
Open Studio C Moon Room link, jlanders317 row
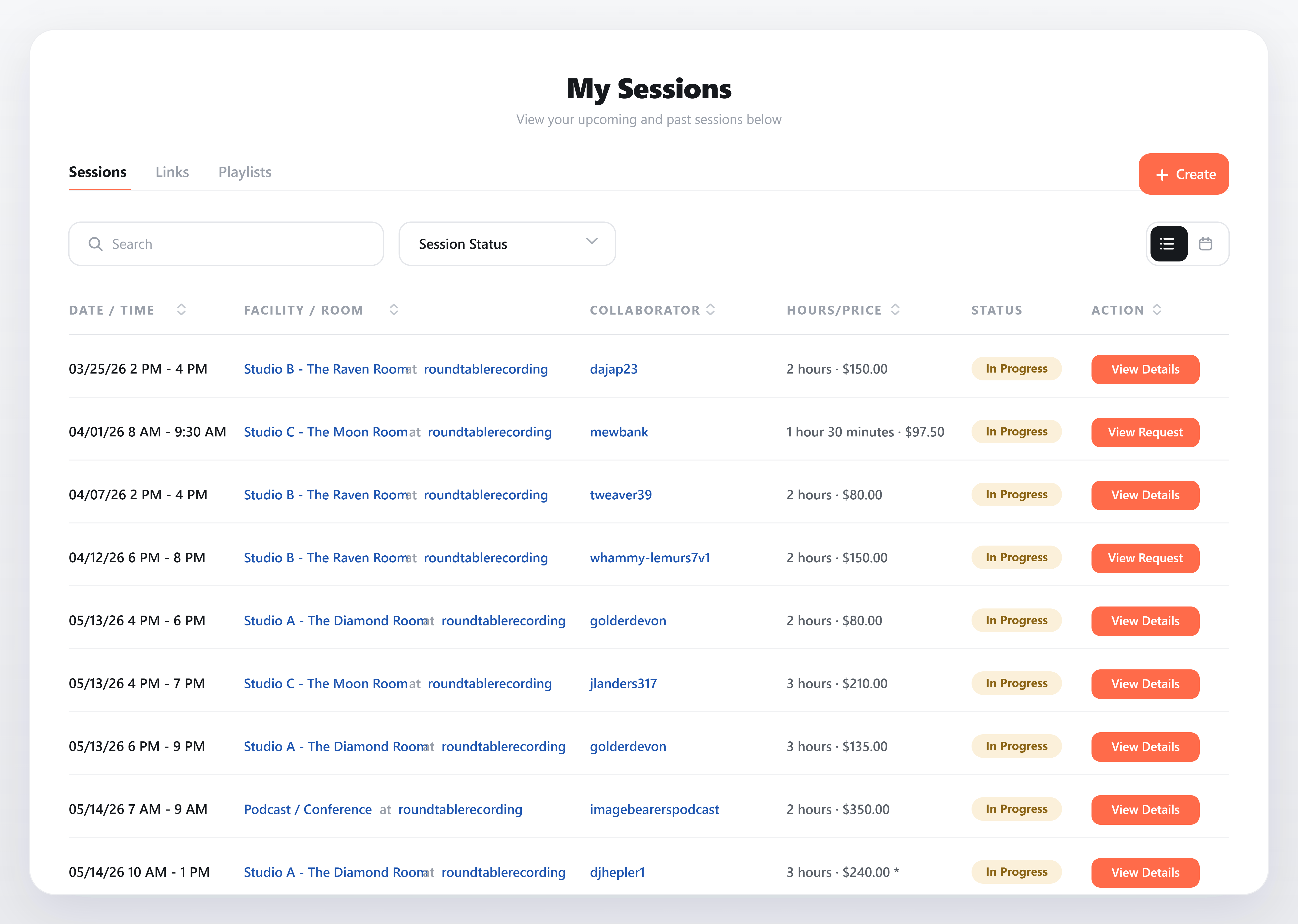click(325, 684)
